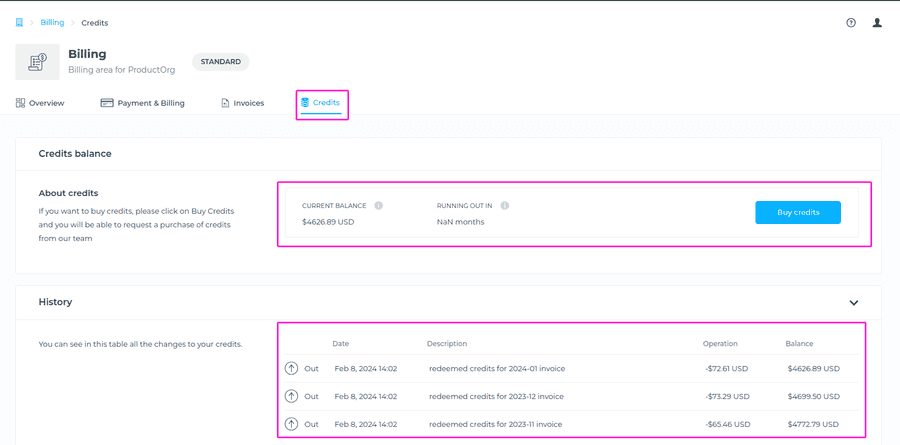Click the Out arrow icon for 2023-11 invoice
This screenshot has height=445, width=900.
[291, 424]
